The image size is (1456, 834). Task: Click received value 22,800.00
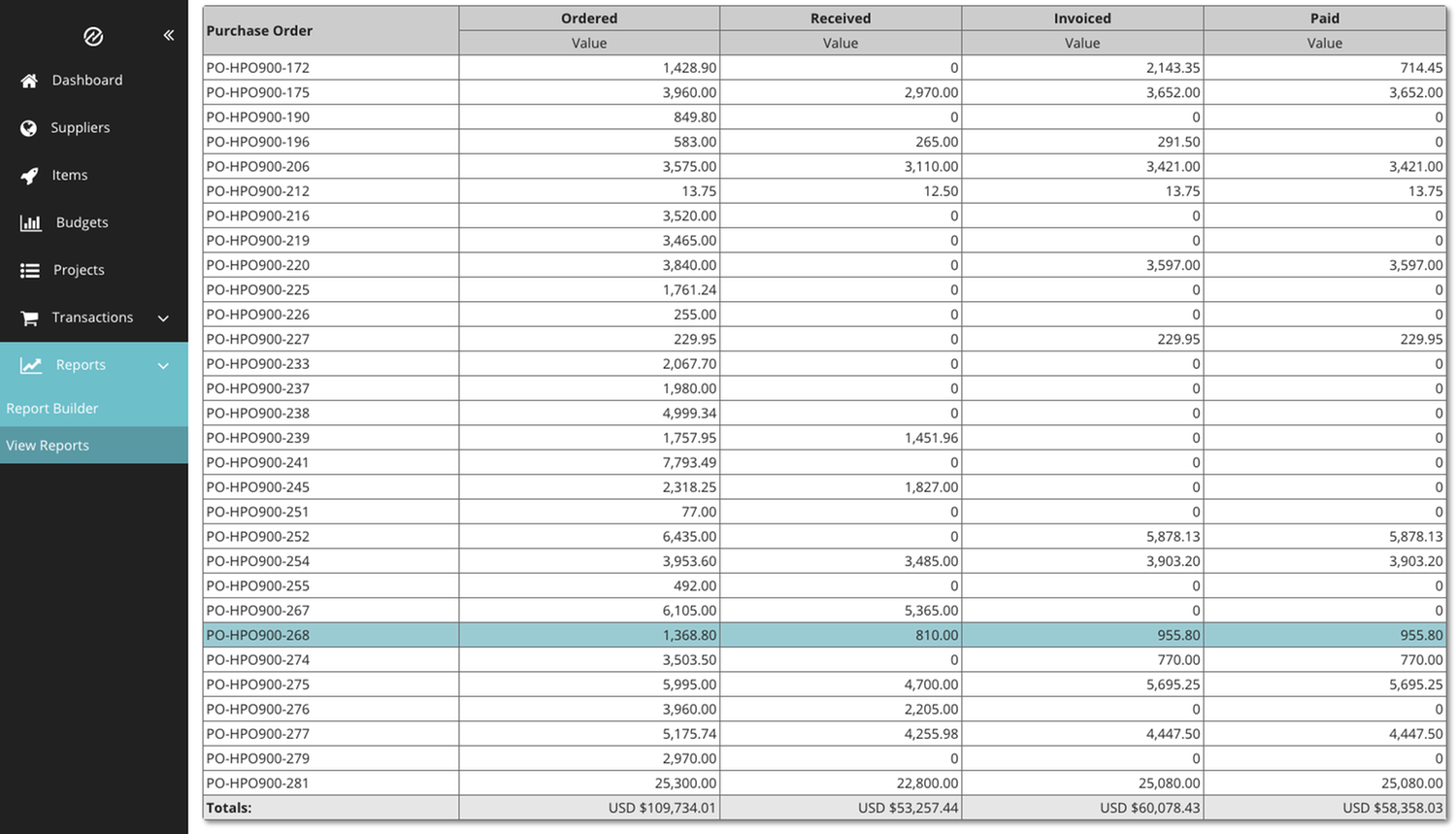(x=927, y=783)
